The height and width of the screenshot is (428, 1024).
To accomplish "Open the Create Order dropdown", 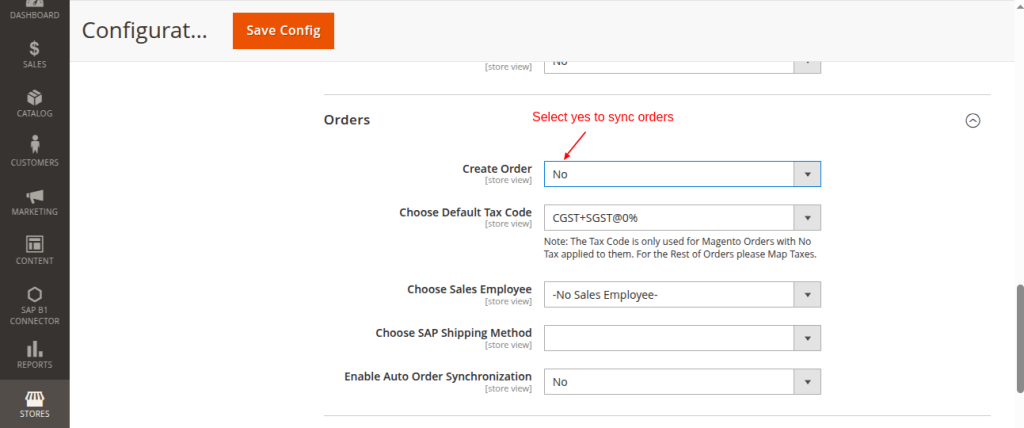I will (682, 174).
